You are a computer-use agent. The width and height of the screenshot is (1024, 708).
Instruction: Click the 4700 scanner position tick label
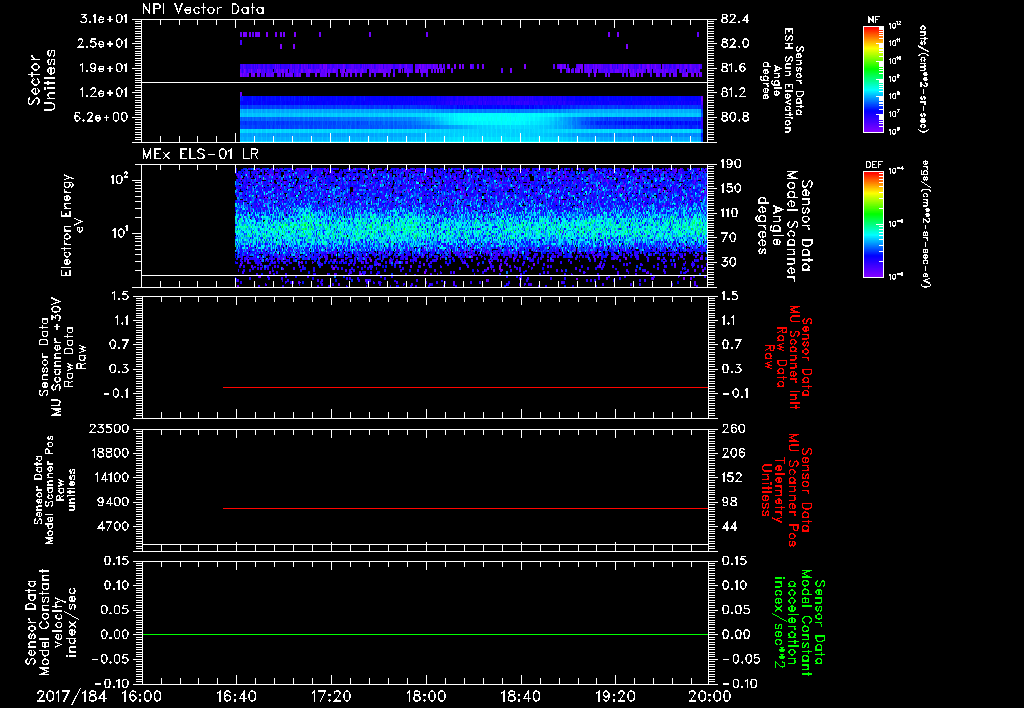[114, 526]
